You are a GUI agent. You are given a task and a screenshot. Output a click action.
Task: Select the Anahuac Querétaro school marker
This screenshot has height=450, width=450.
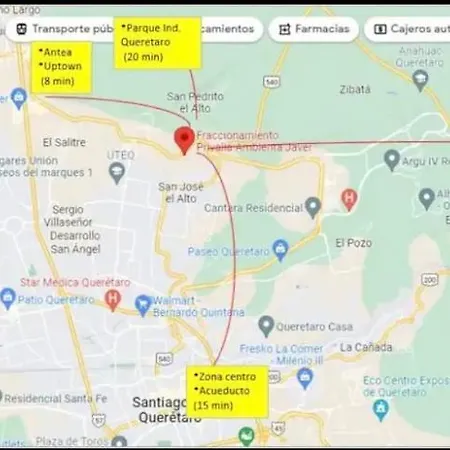point(420,80)
